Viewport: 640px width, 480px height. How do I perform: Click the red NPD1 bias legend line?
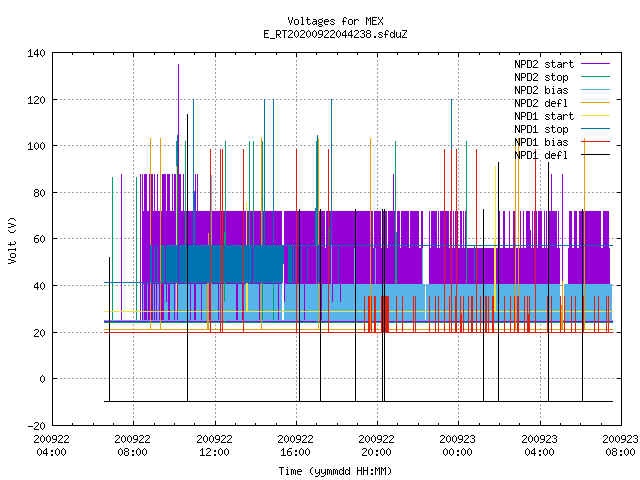596,142
